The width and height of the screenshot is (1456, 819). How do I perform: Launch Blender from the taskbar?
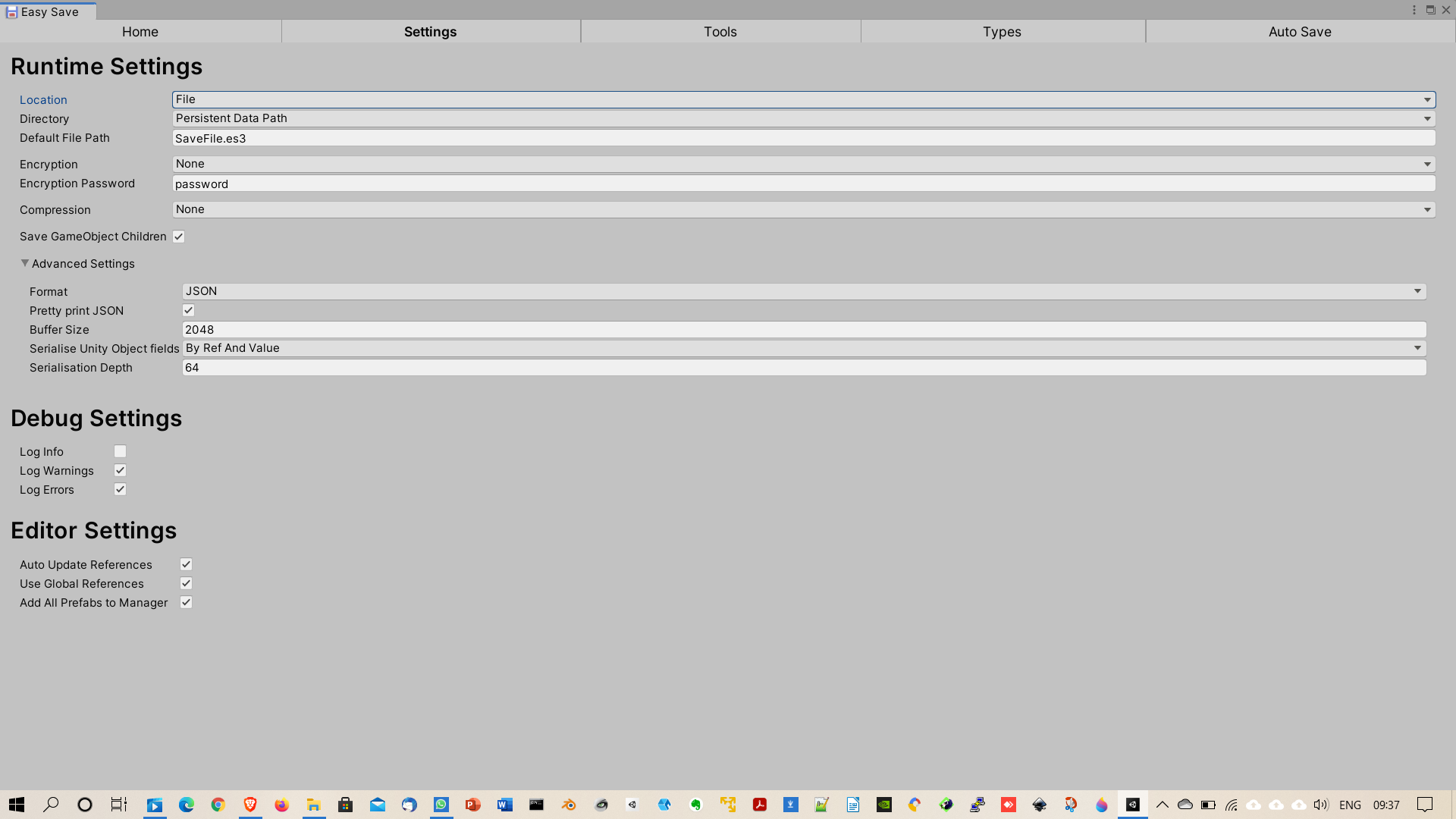pos(569,805)
